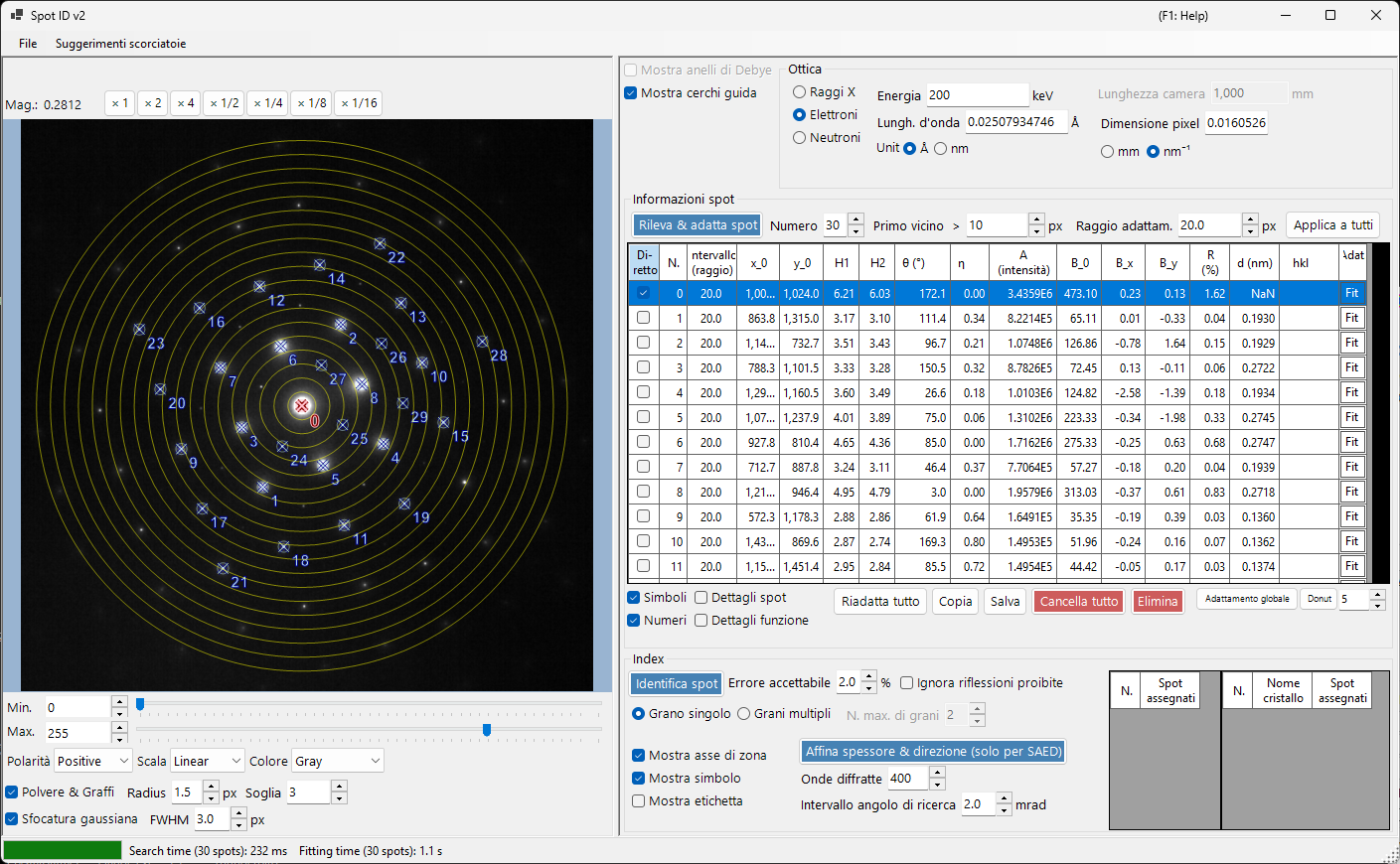1400x864 pixels.
Task: Increase the Onde diffratte stepper
Action: 937,773
